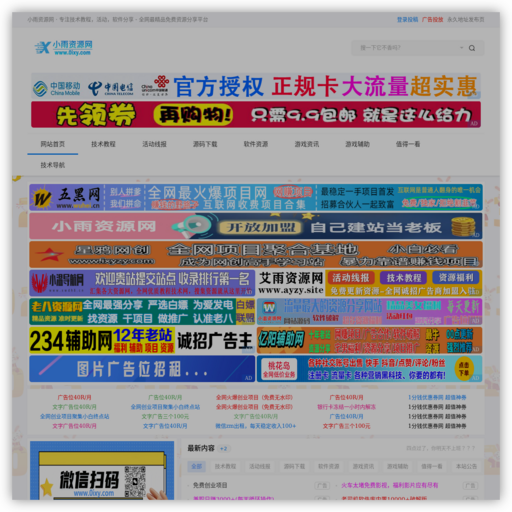The width and height of the screenshot is (512, 512).
Task: Open the 亿阳辅助网 banner
Action: click(369, 340)
